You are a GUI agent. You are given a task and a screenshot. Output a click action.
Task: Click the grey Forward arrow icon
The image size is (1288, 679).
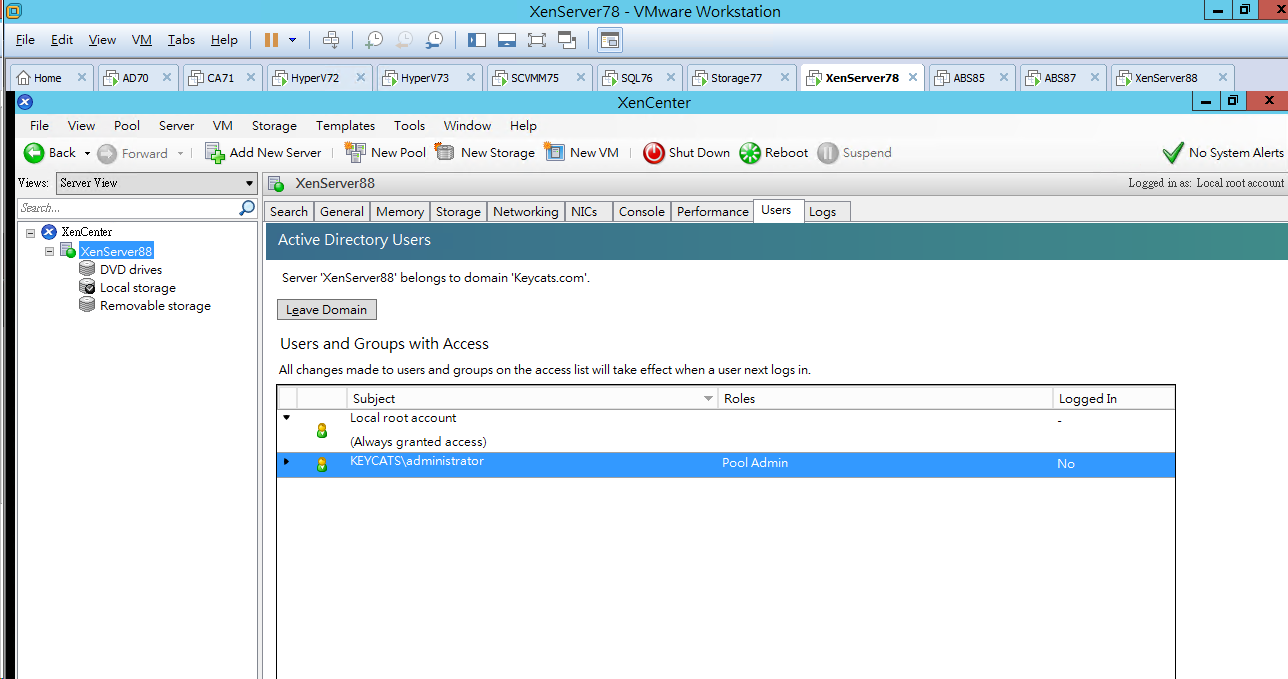tap(107, 153)
